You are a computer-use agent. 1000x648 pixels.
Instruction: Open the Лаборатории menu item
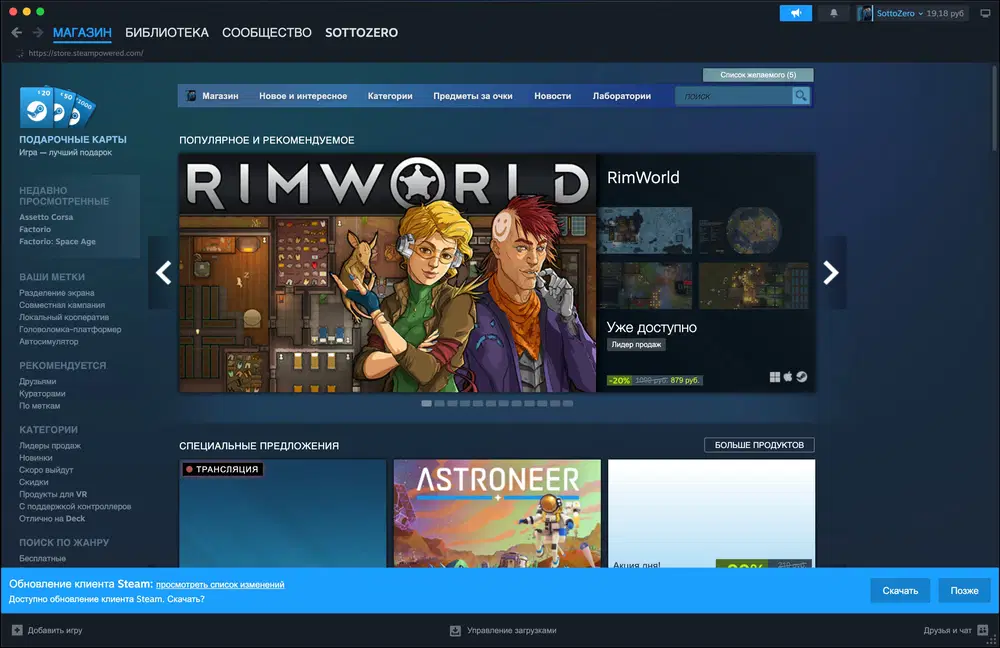[622, 96]
